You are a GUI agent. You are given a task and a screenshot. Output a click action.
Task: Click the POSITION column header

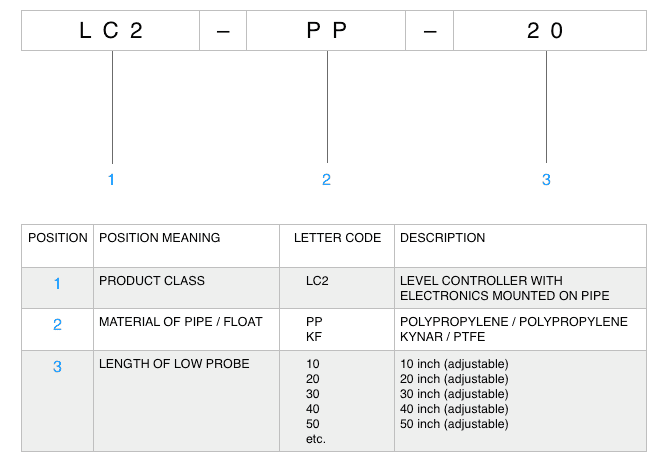(x=58, y=238)
